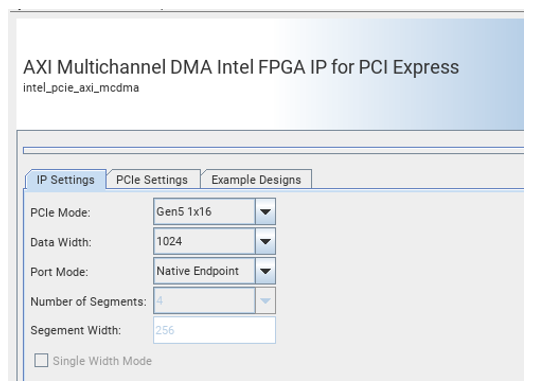Click the Port Mode dropdown arrow
This screenshot has height=388, width=537.
click(x=265, y=271)
